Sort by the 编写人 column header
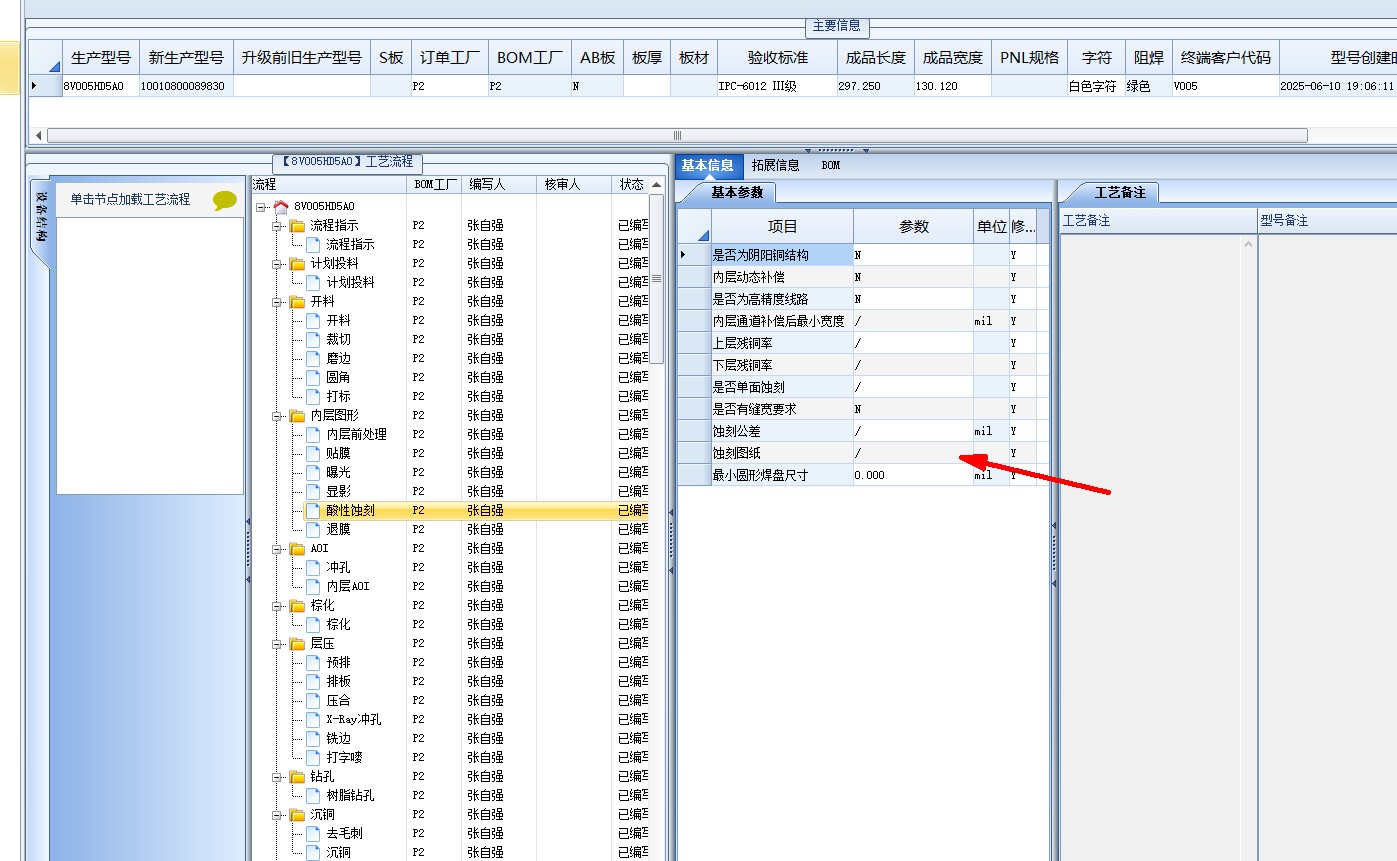This screenshot has width=1397, height=861. coord(499,185)
